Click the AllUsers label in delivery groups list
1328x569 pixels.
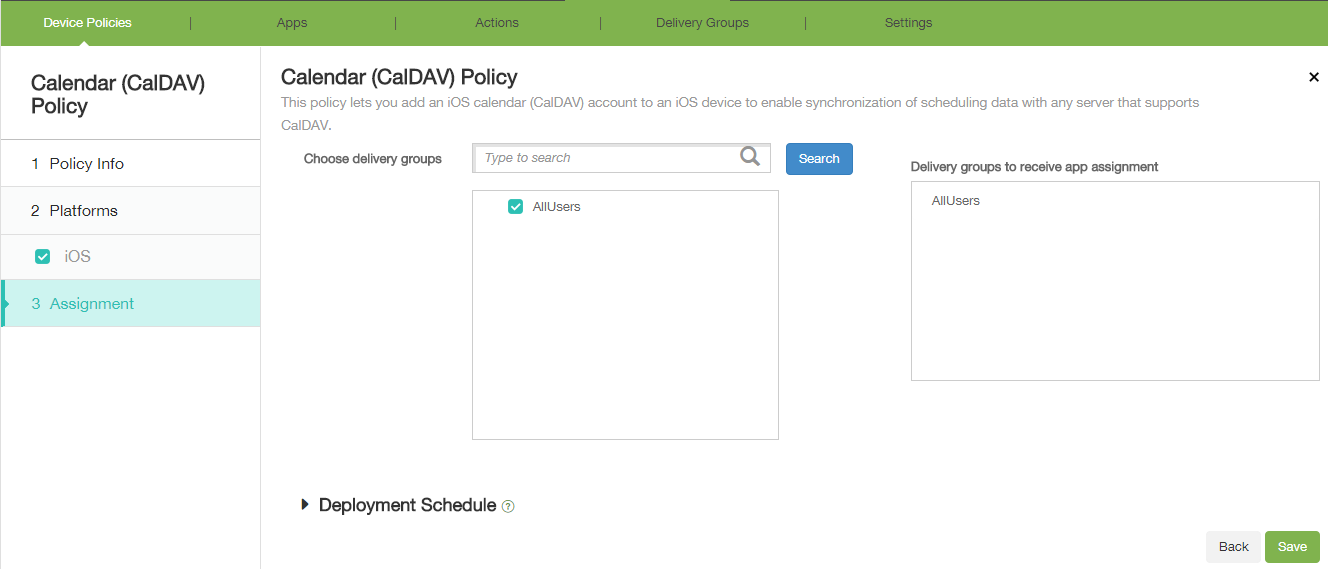pos(557,207)
